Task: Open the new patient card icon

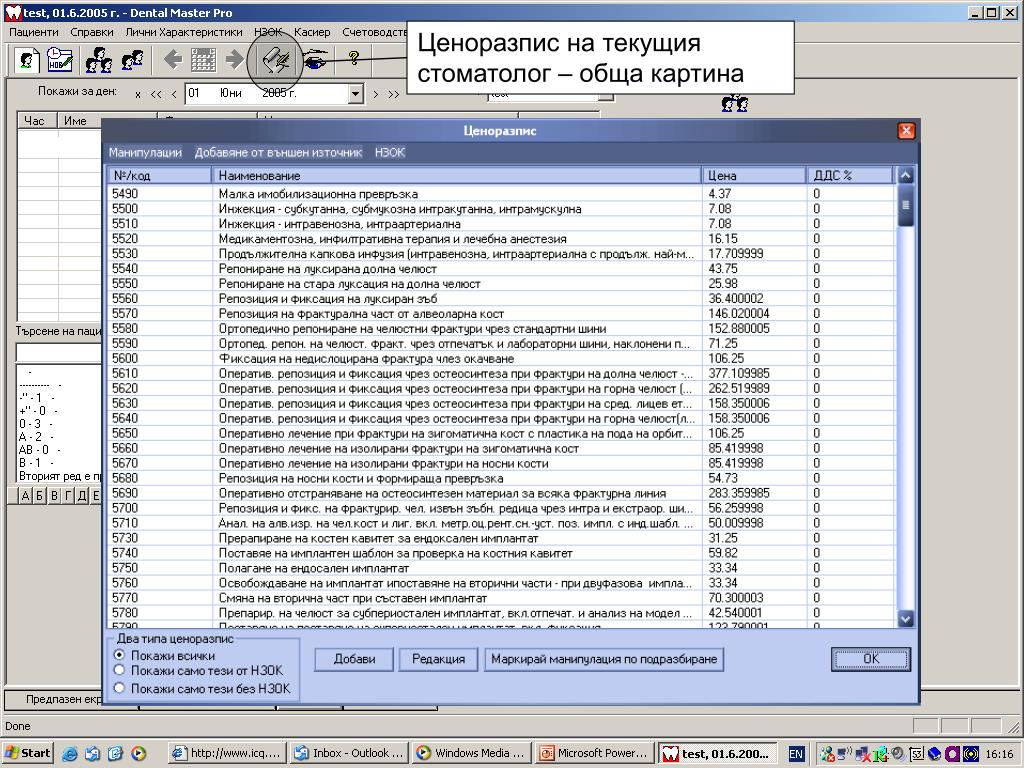Action: [x=28, y=60]
